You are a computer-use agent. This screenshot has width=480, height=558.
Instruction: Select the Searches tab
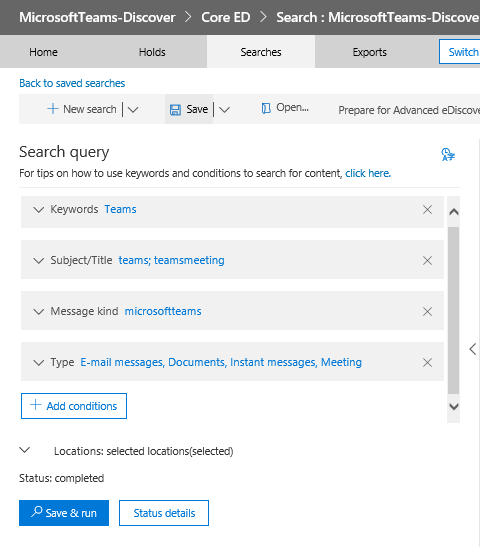(261, 52)
